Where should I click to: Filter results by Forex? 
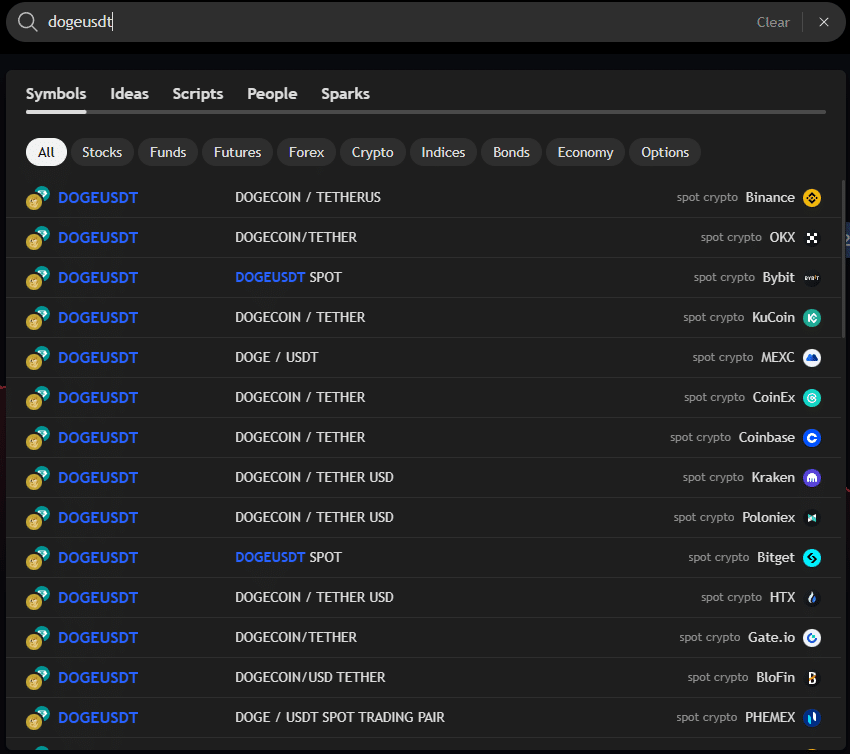(306, 152)
